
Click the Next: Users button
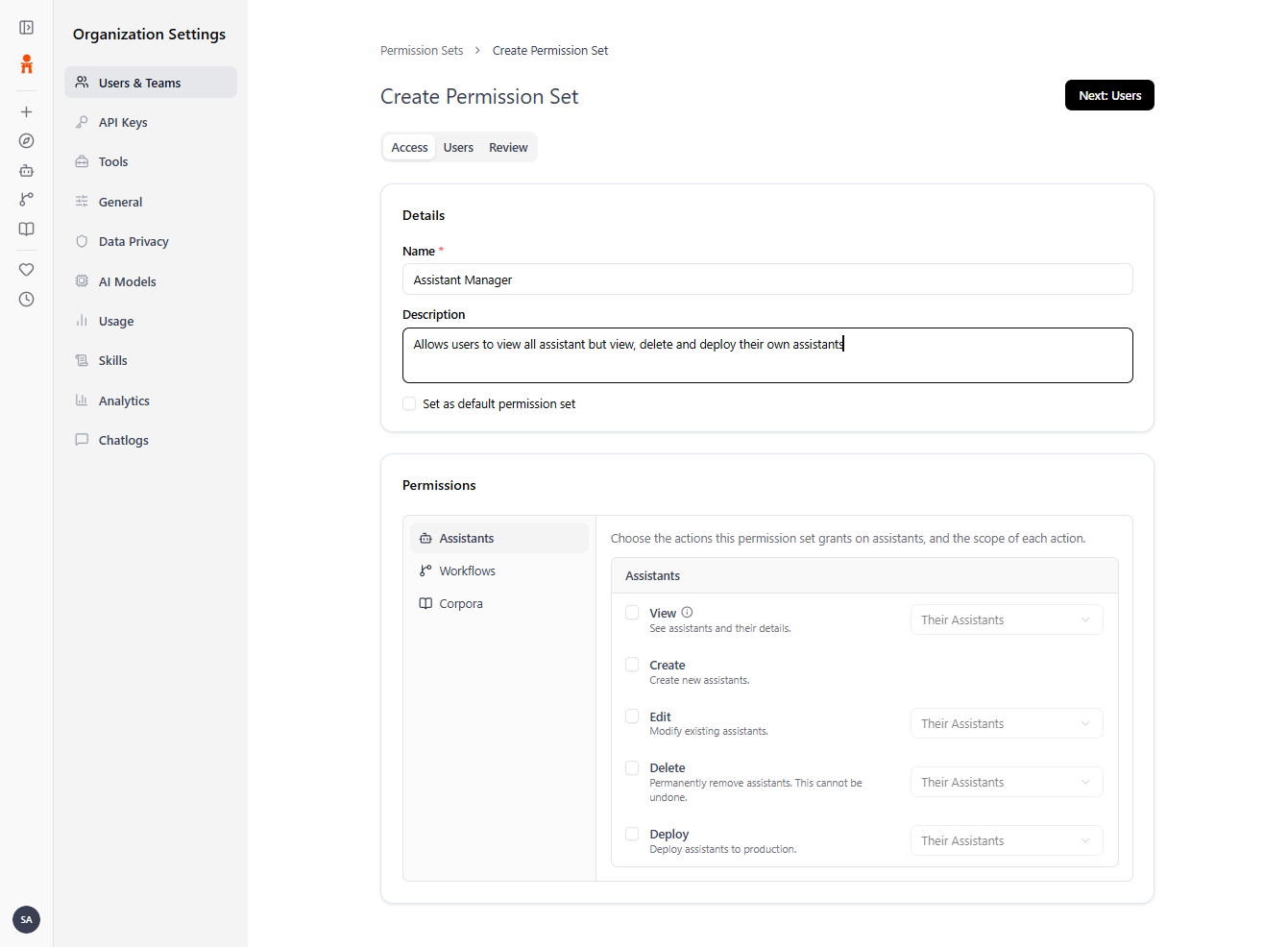(1109, 95)
